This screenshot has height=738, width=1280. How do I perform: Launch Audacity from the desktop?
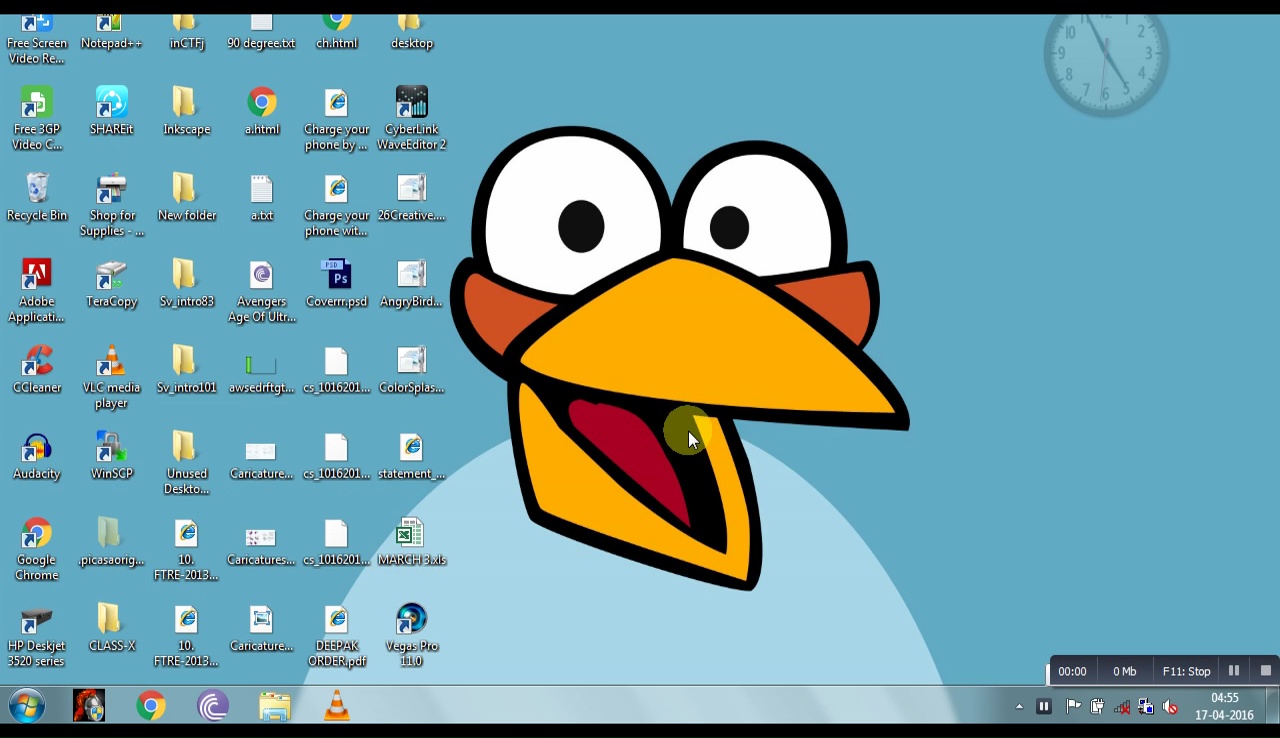pos(37,455)
